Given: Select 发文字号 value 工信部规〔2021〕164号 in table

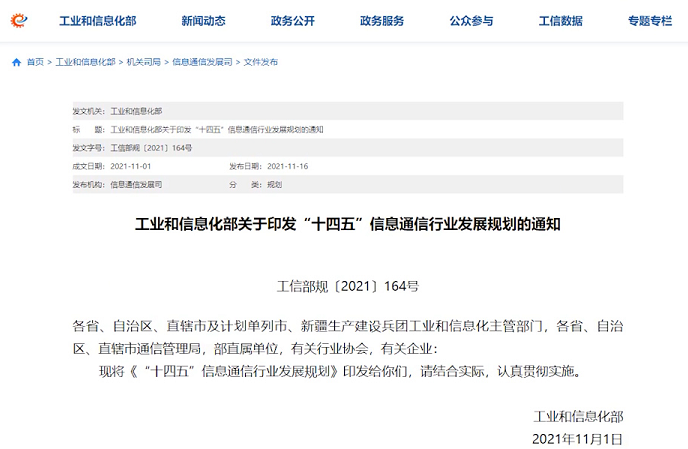Looking at the screenshot, I should [x=151, y=148].
